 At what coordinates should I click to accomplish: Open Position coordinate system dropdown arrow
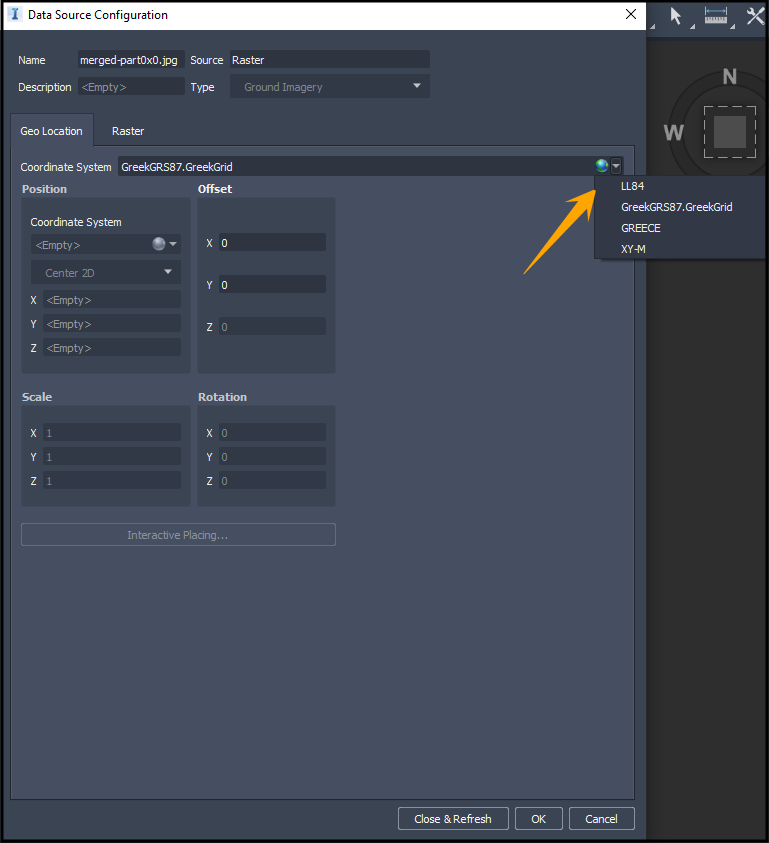click(x=173, y=244)
